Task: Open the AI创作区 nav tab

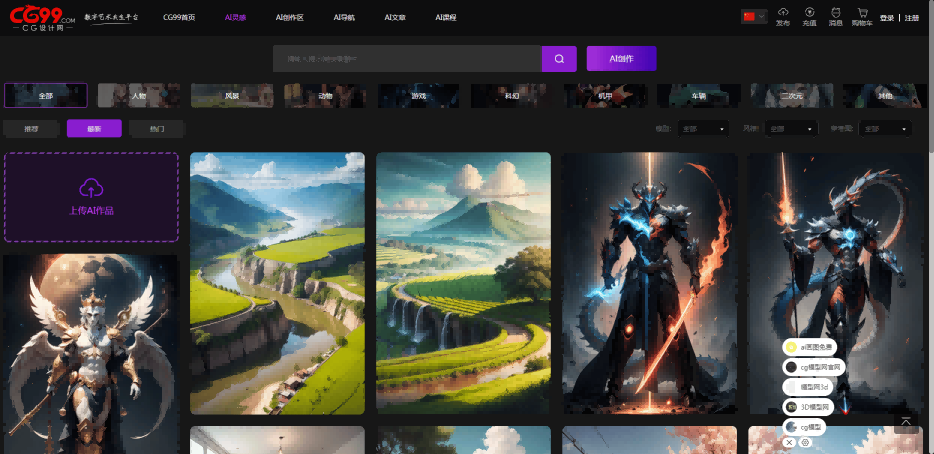Action: [x=289, y=18]
